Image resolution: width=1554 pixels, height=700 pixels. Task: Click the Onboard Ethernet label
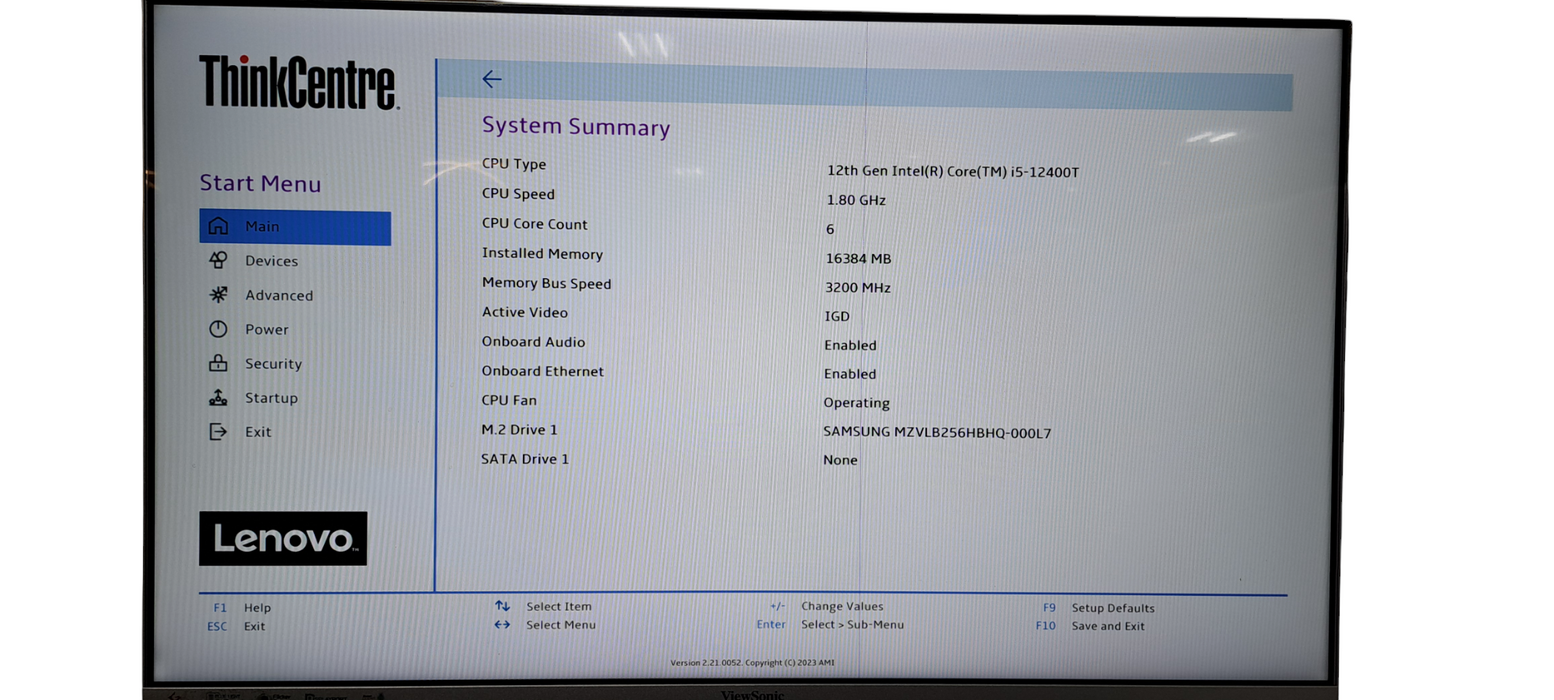coord(543,371)
